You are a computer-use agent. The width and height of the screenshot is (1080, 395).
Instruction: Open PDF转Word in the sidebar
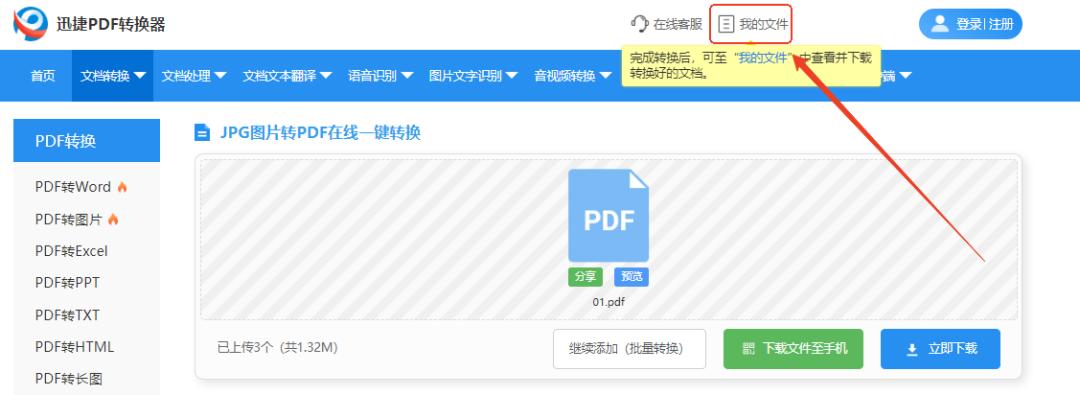tap(73, 187)
